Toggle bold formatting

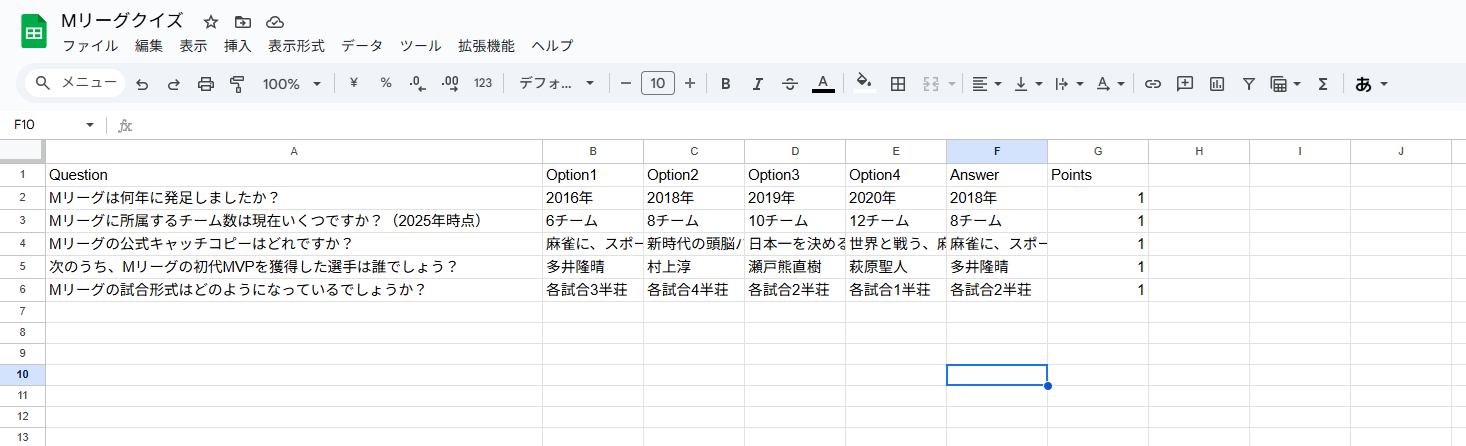click(x=726, y=84)
